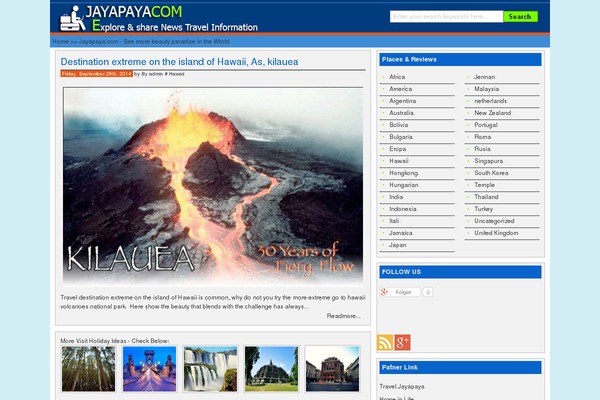600x400 pixels.
Task: Open Hawaii category in sidebar list
Action: click(398, 161)
